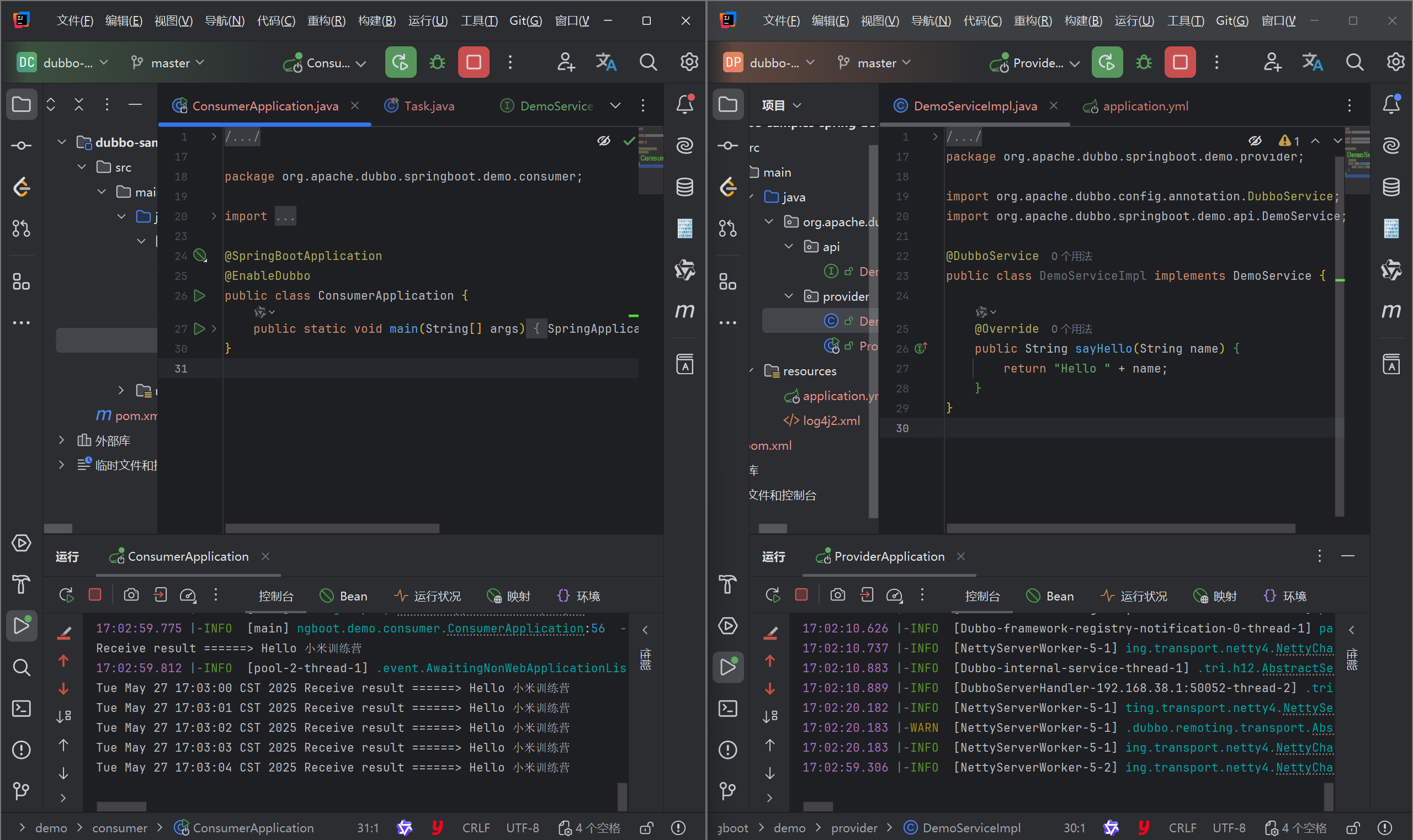Image resolution: width=1413 pixels, height=840 pixels.
Task: Open Maven tool window in right window
Action: pos(1391,311)
